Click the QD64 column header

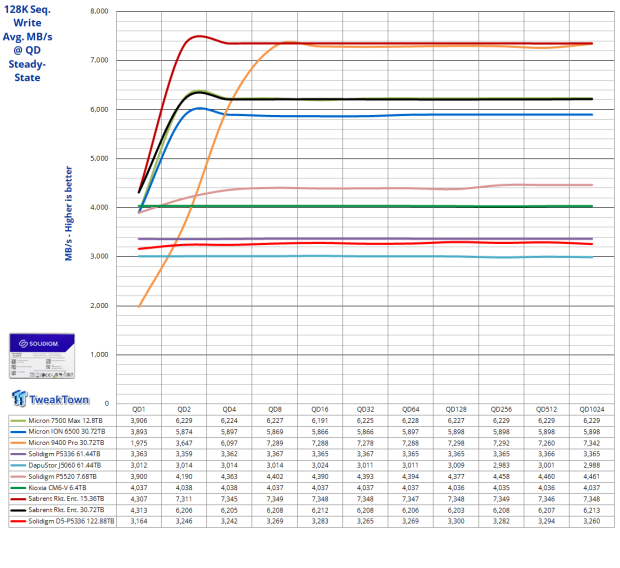pyautogui.click(x=410, y=409)
